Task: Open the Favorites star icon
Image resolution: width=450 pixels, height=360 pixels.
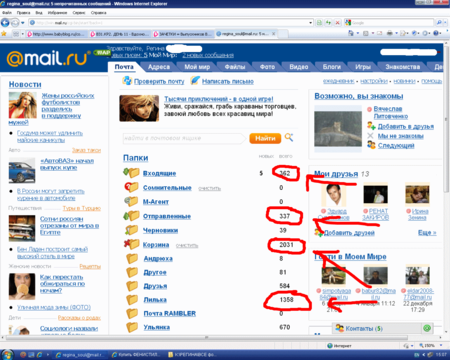Action: point(4,34)
